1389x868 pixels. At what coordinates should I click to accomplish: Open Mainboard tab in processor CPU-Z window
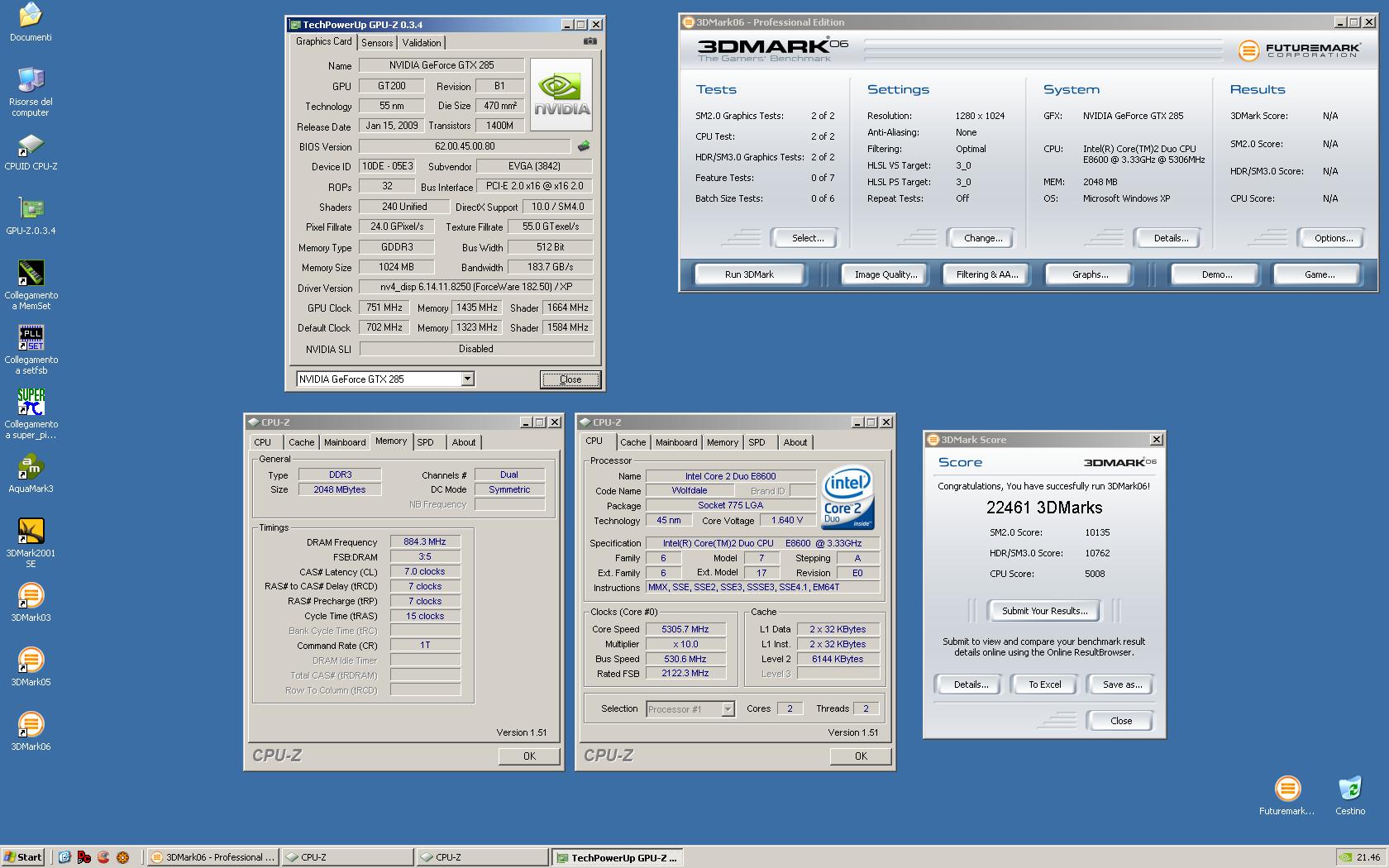pos(676,442)
